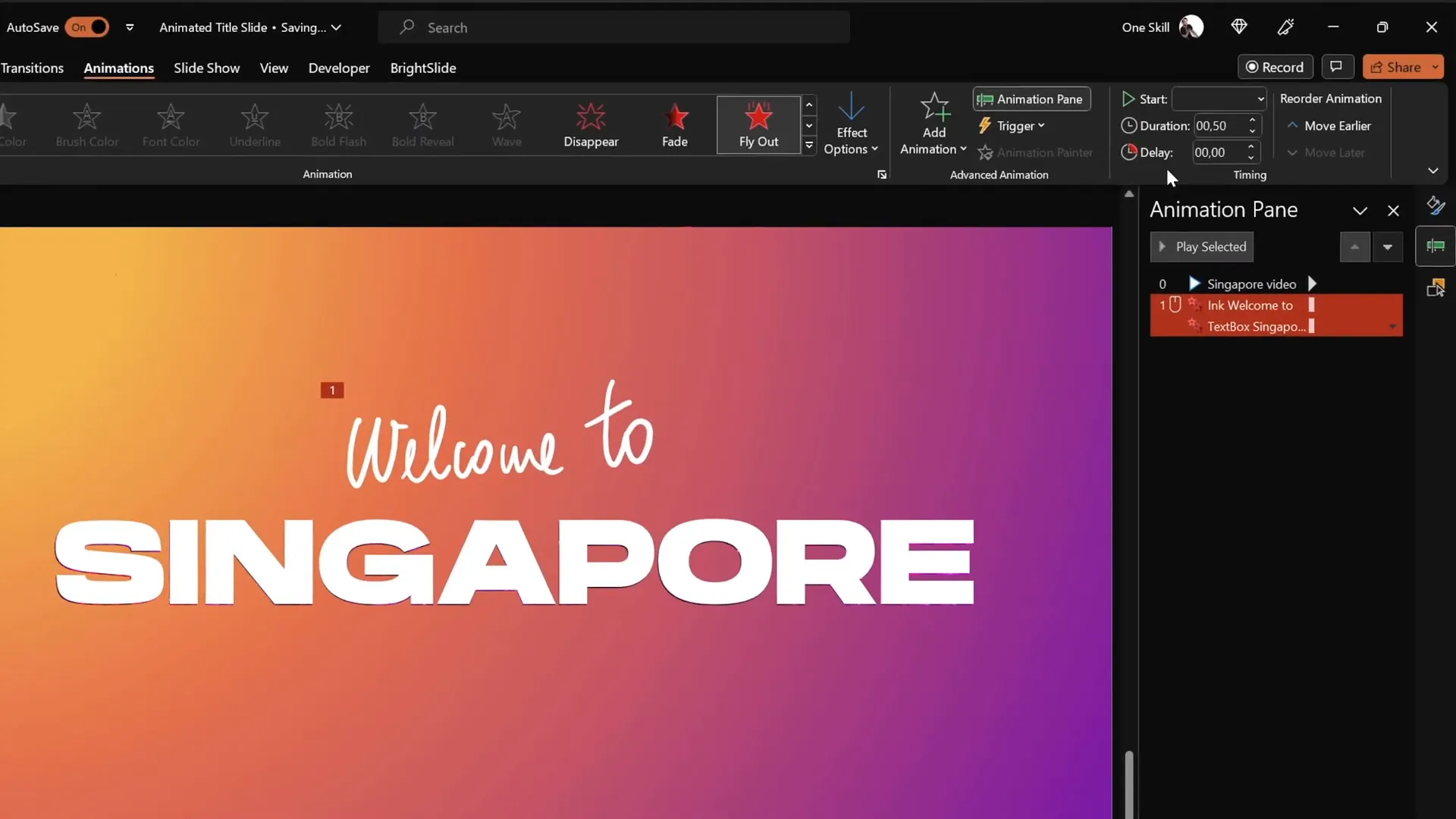Collapse the ribbon with the chevron
The width and height of the screenshot is (1456, 819).
coord(1433,171)
